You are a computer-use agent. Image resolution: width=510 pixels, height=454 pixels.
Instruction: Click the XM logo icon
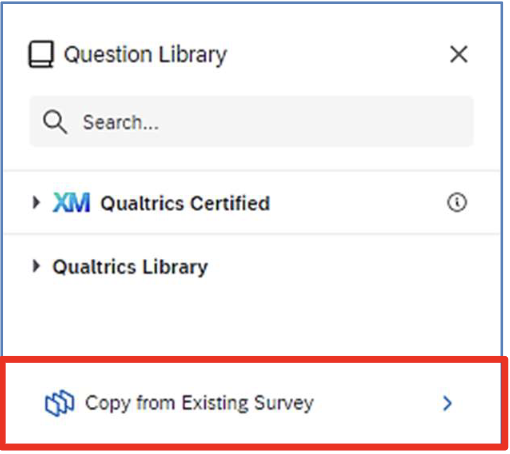(x=71, y=202)
